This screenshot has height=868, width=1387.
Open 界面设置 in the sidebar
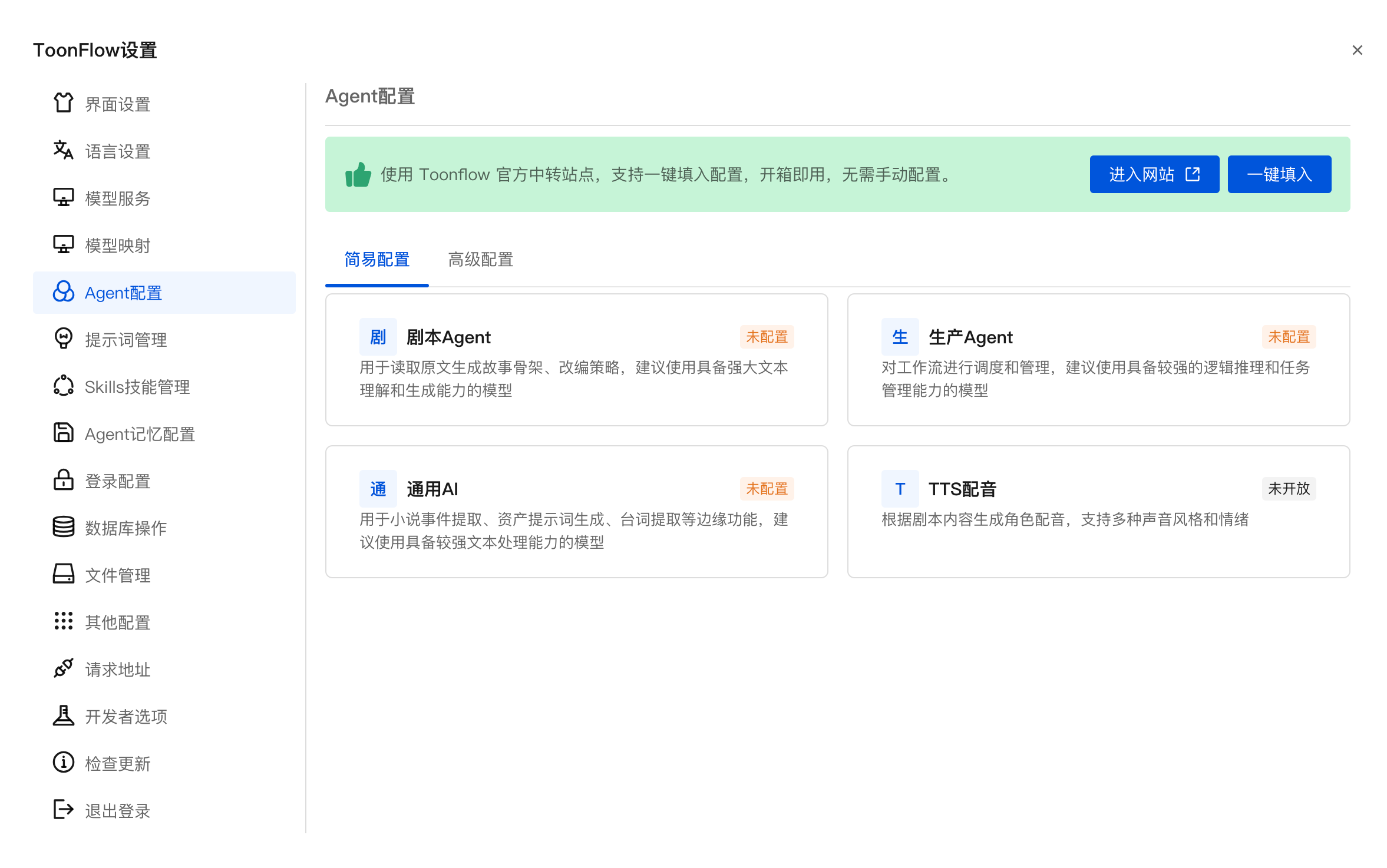[x=164, y=104]
